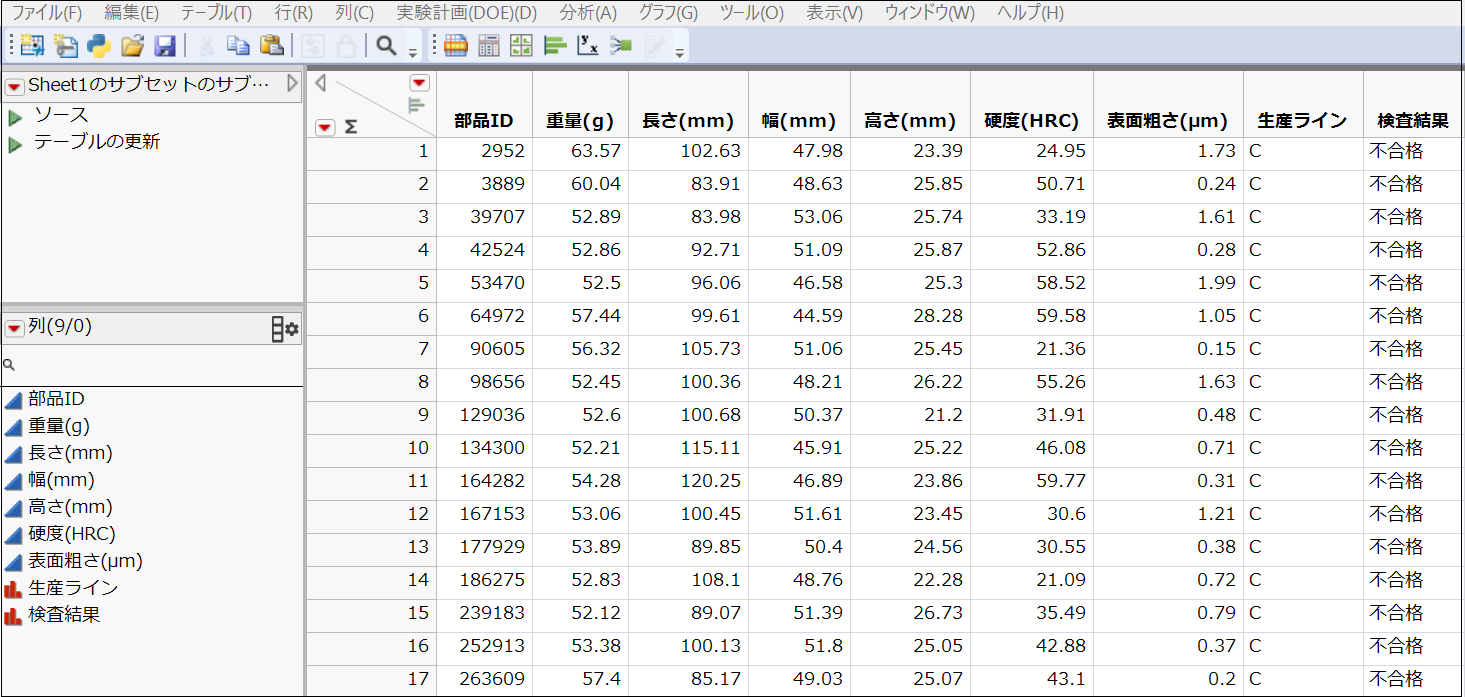This screenshot has width=1465, height=697.
Task: Open column panel settings grid-gear icon
Action: pos(285,328)
